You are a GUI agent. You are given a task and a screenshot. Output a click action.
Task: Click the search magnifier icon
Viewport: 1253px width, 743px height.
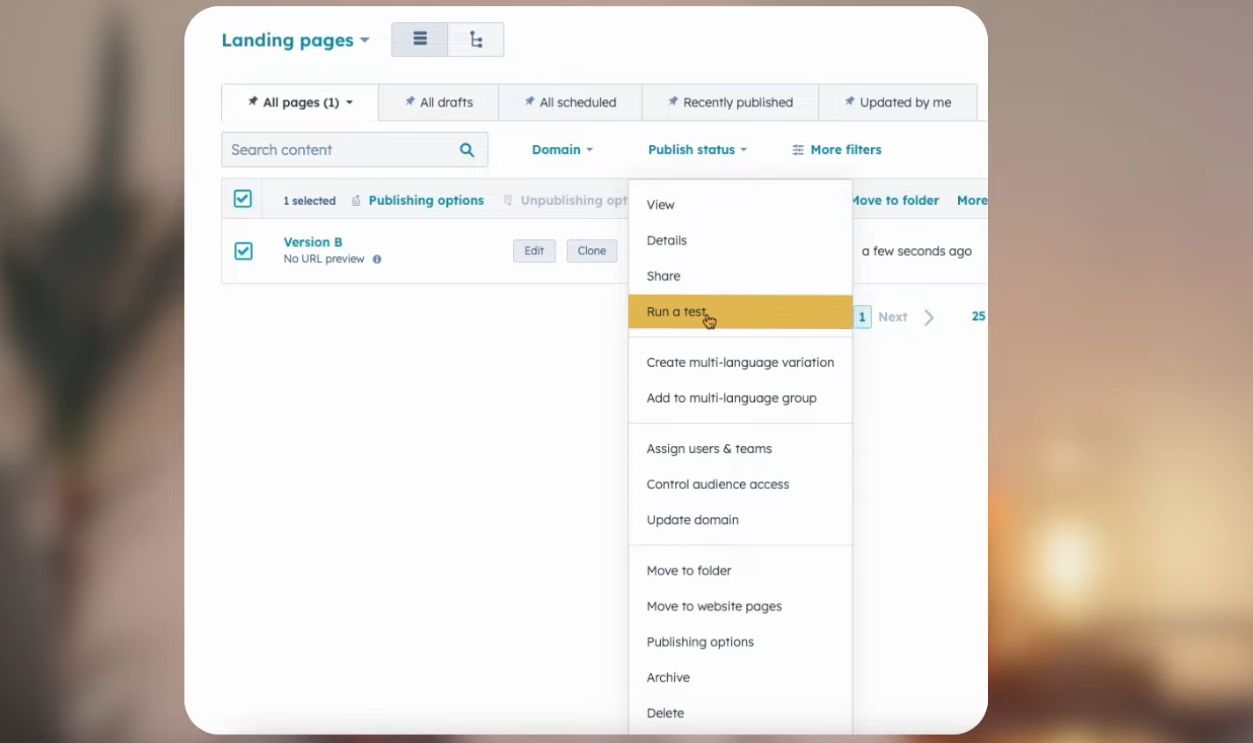click(x=467, y=150)
